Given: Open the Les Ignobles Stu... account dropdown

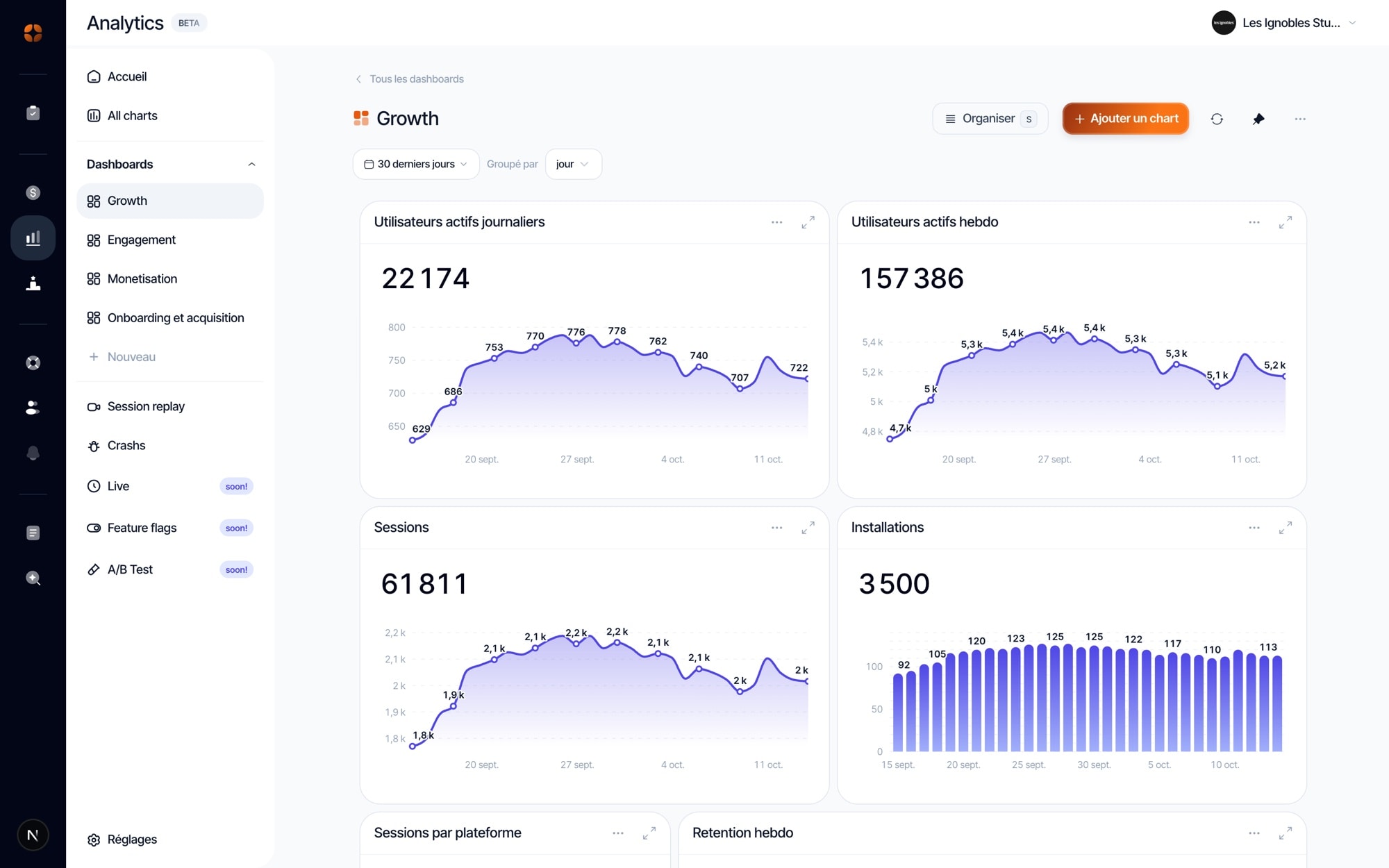Looking at the screenshot, I should point(1284,23).
